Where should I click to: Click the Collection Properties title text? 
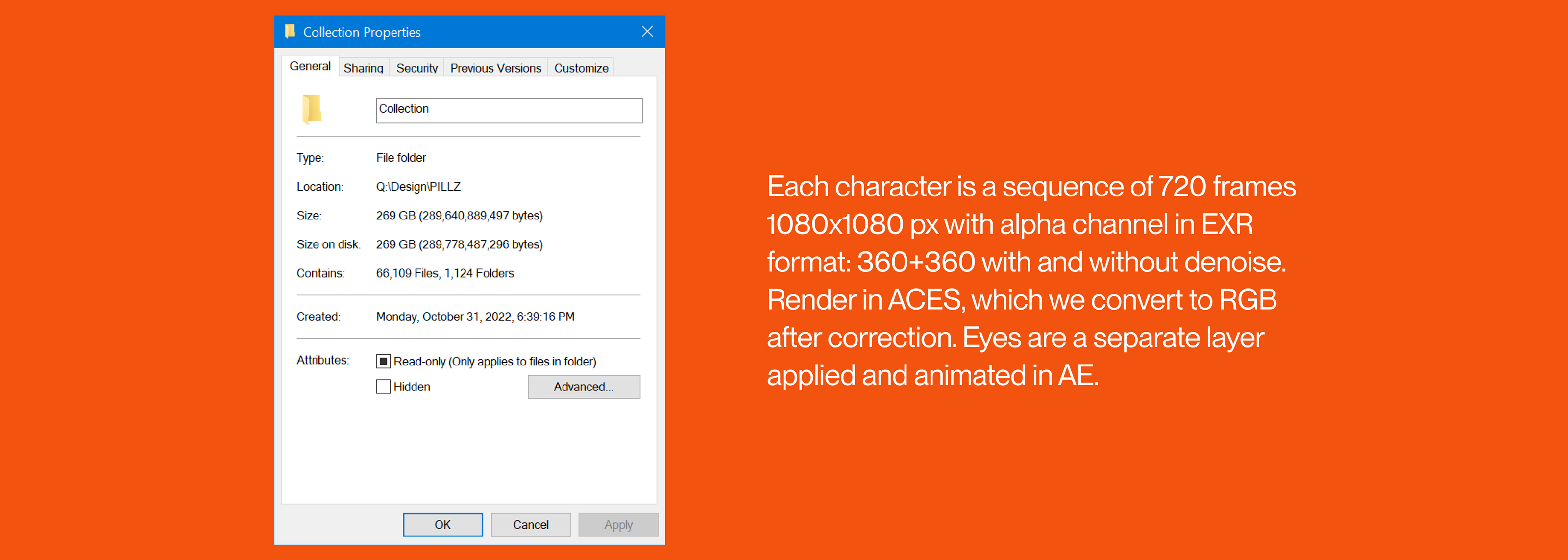[x=362, y=32]
